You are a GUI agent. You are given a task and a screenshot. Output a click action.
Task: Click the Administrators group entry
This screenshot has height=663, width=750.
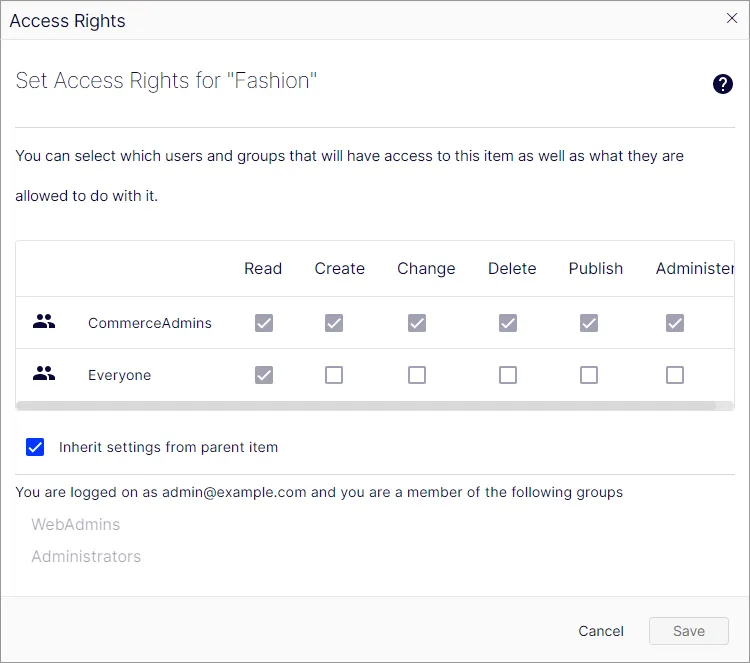pyautogui.click(x=86, y=556)
